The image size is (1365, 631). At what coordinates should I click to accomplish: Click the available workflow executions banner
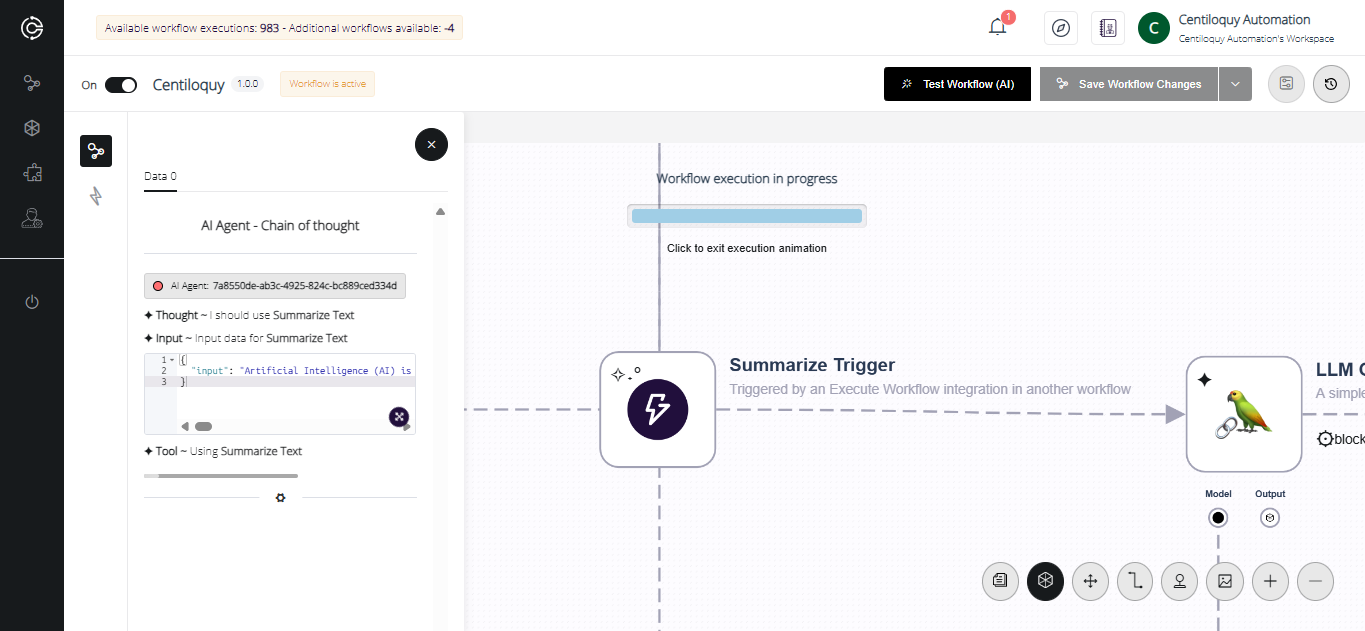point(279,28)
